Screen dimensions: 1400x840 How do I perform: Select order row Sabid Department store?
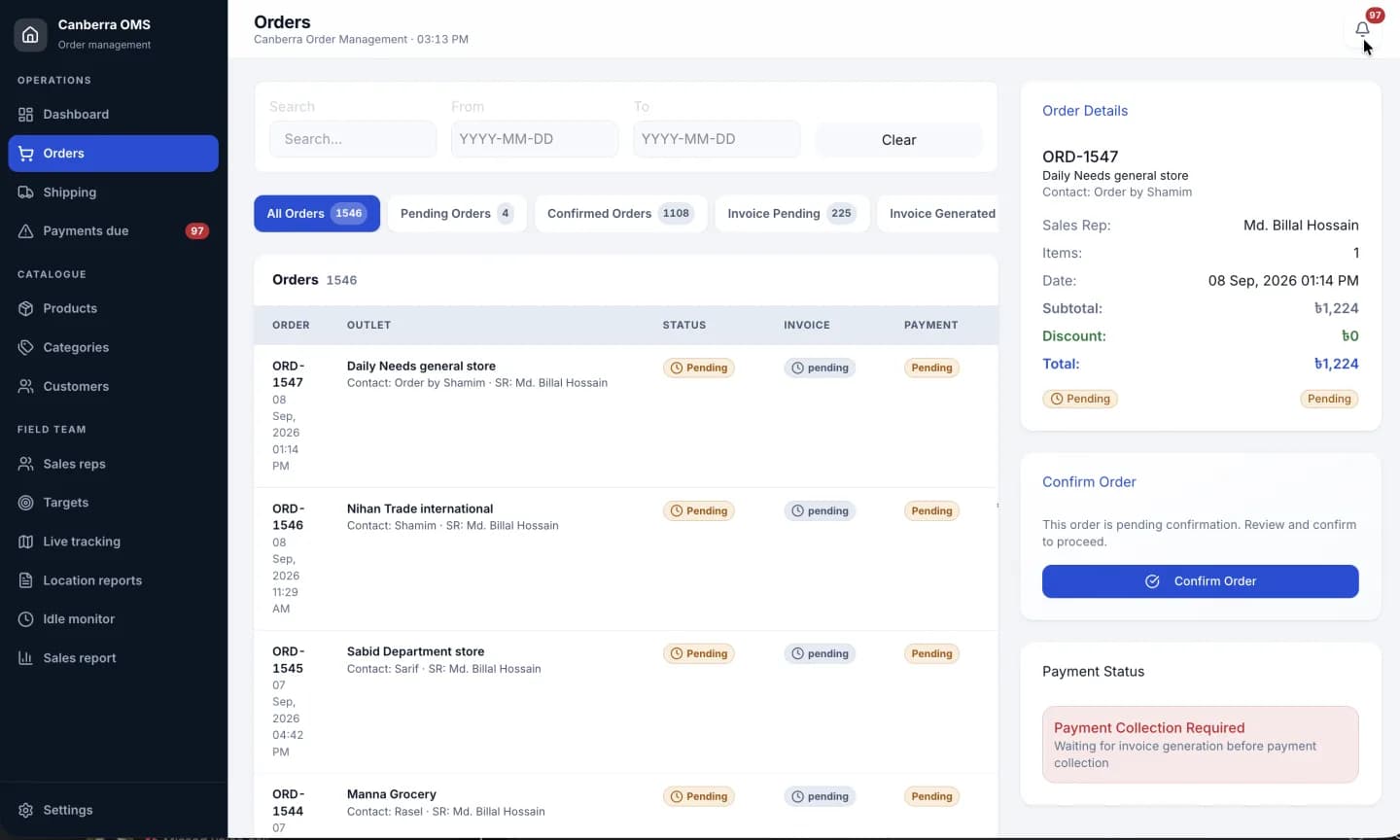[x=625, y=702]
